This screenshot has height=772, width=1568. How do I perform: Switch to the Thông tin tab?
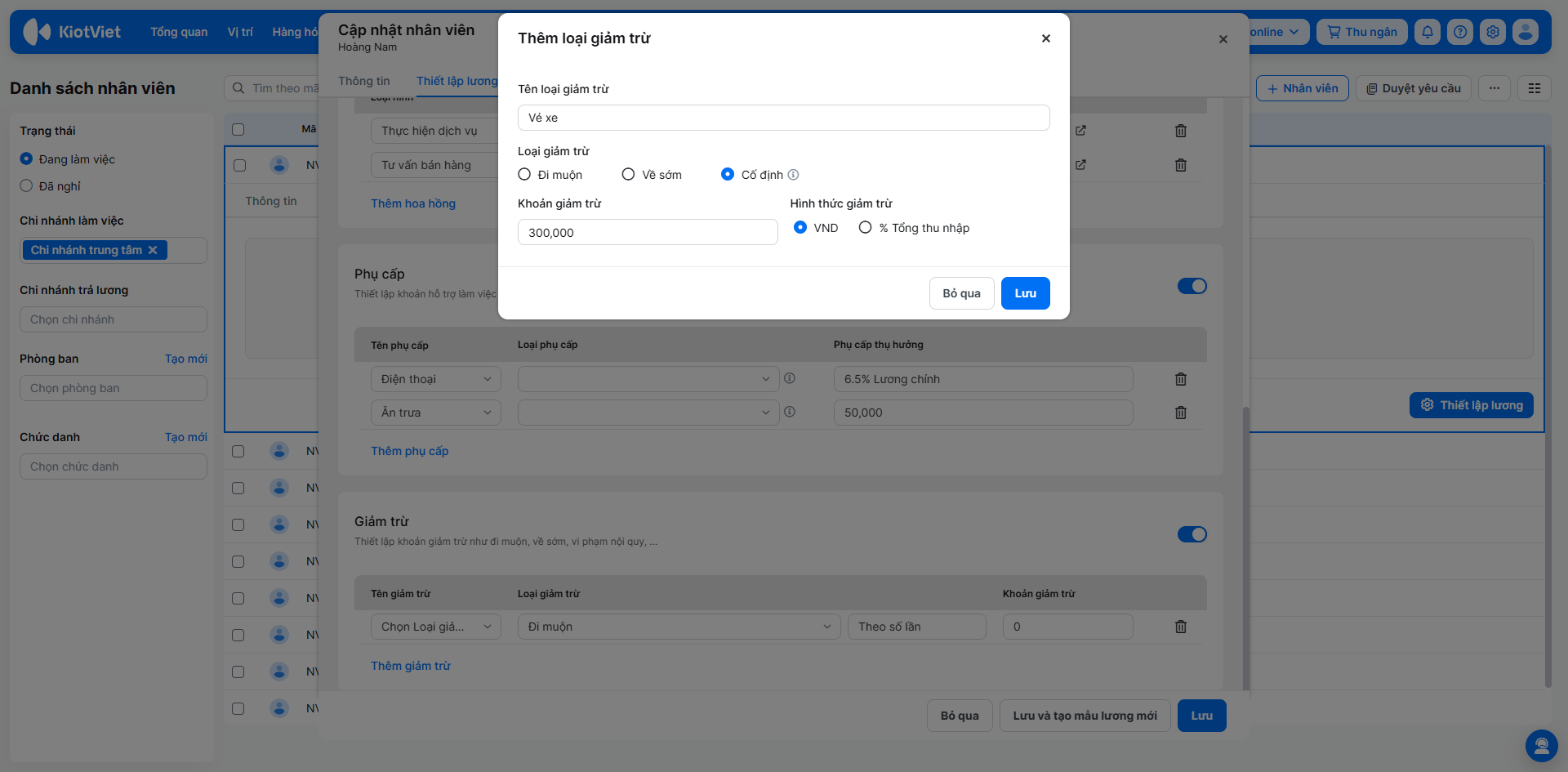(364, 81)
